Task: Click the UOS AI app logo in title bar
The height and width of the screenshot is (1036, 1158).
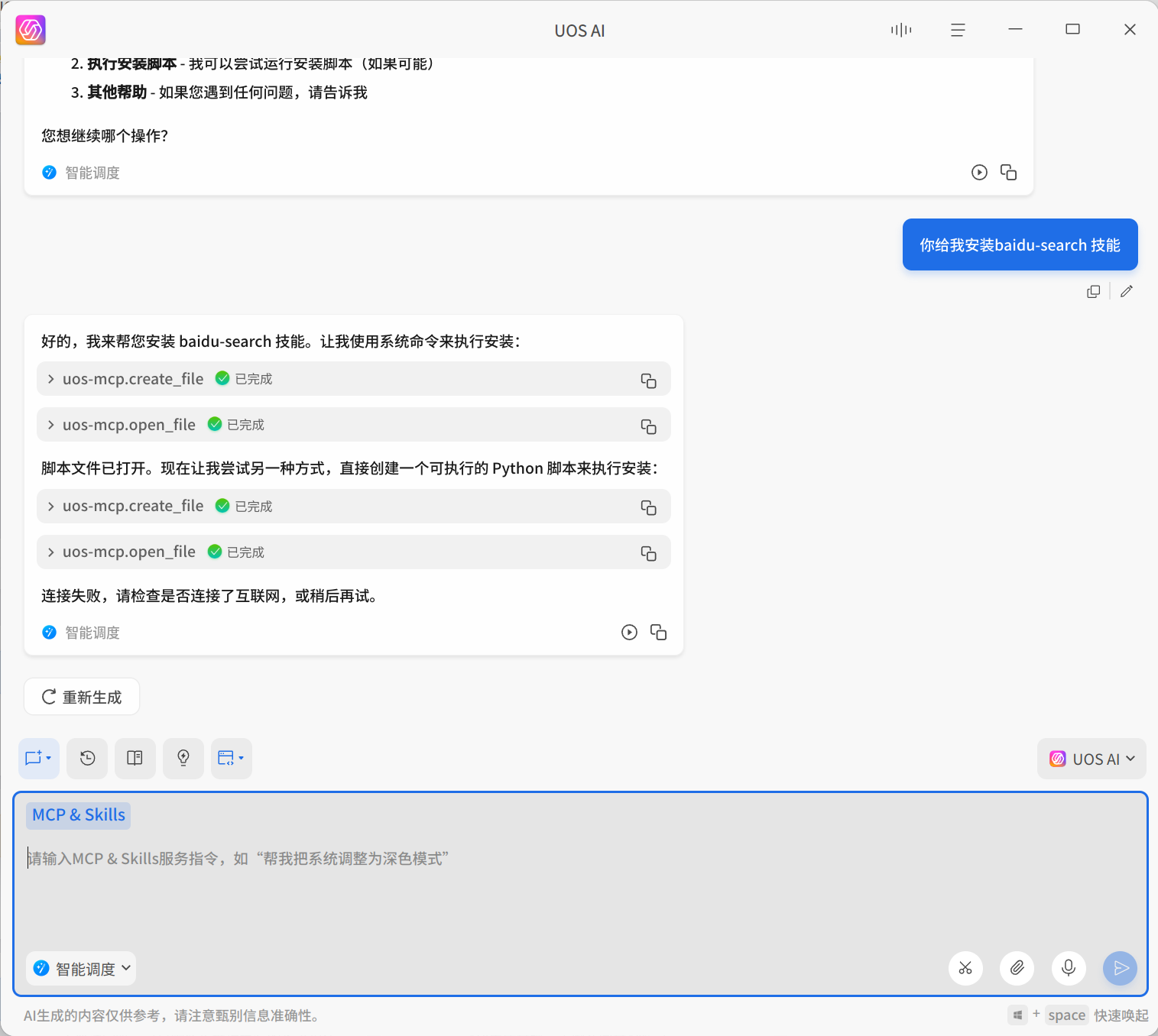Action: click(x=31, y=30)
